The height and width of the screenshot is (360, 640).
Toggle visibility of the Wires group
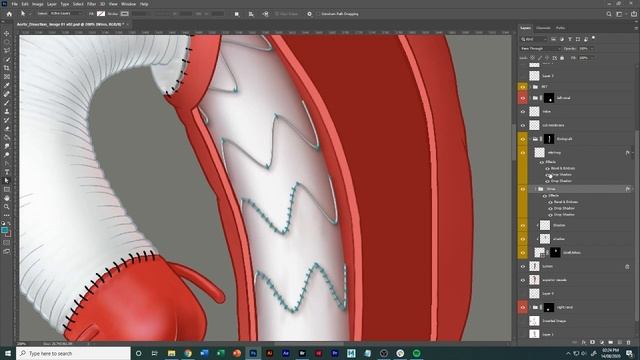click(x=523, y=189)
